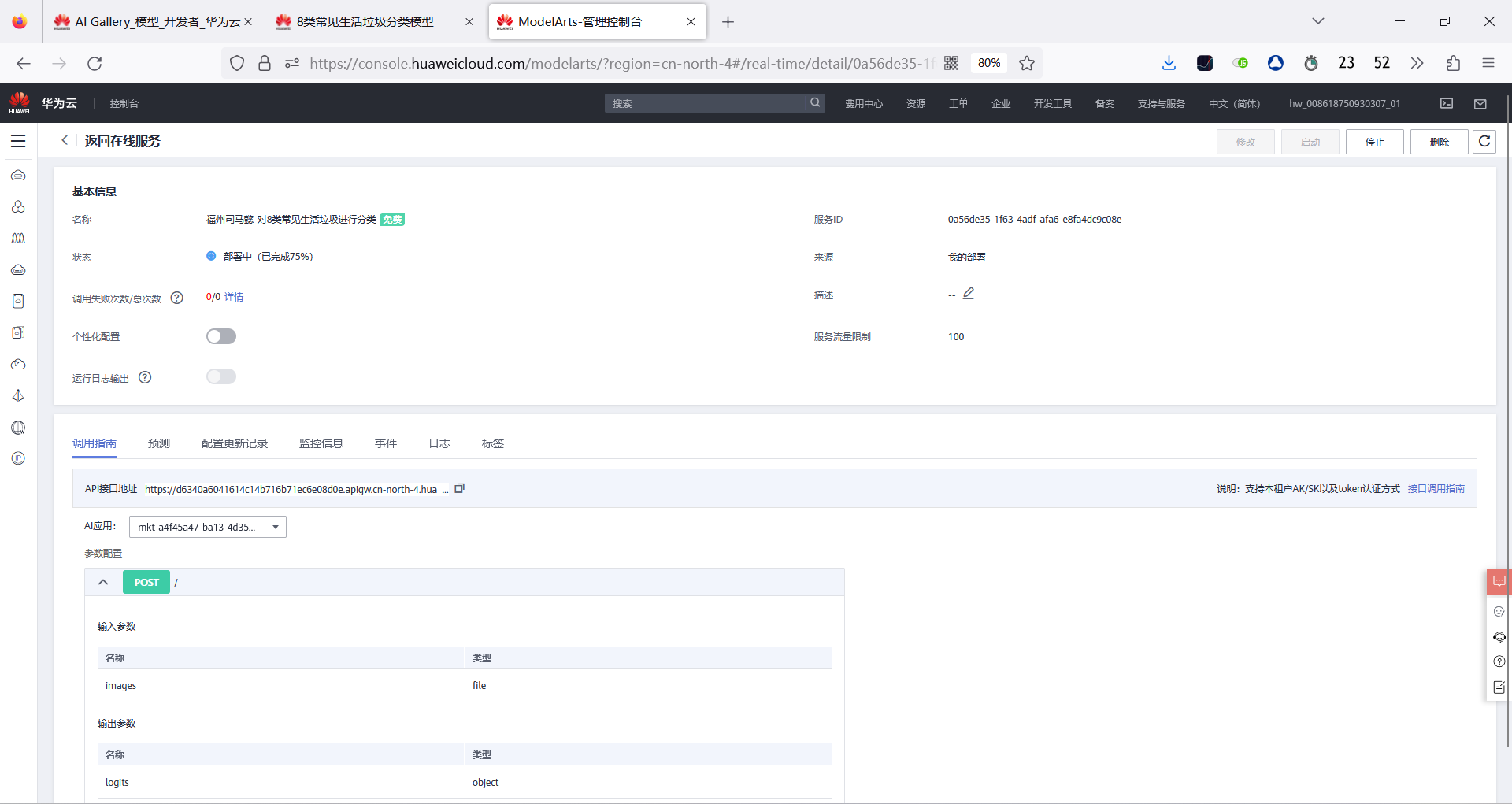Open the messages envelope icon in the header
Image resolution: width=1512 pixels, height=804 pixels.
coord(1480,103)
